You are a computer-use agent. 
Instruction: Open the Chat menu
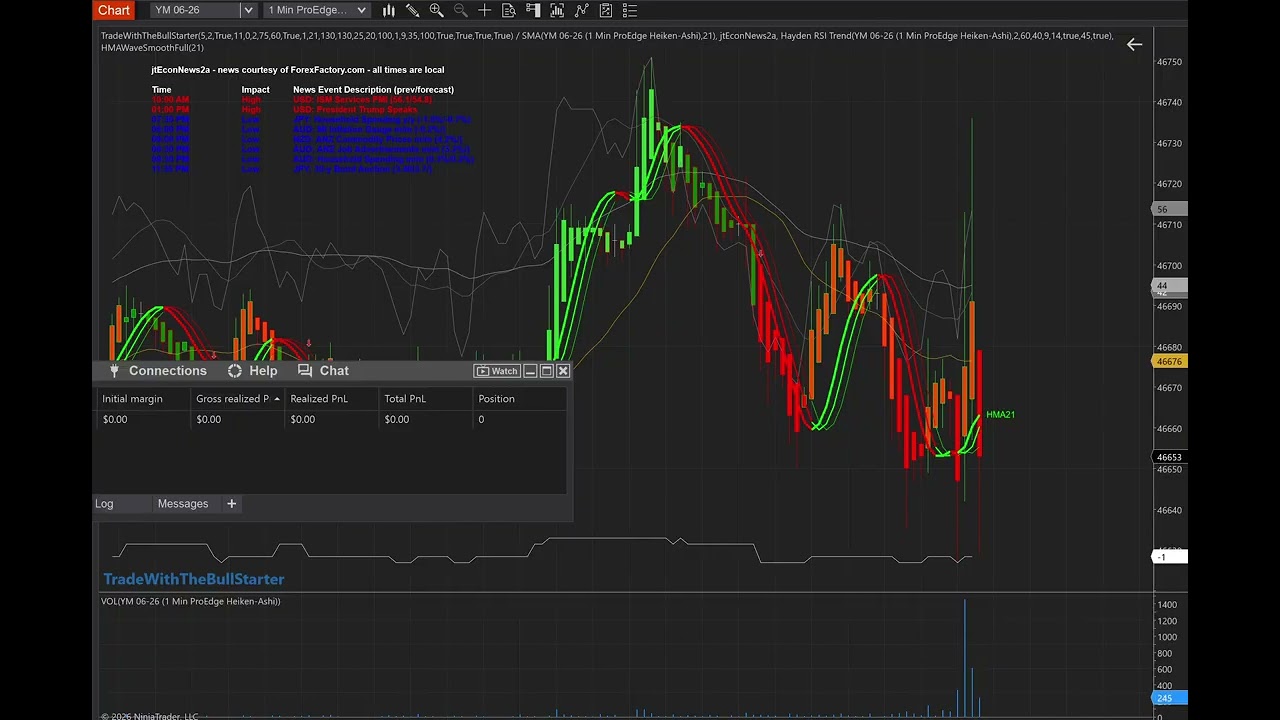[x=334, y=370]
